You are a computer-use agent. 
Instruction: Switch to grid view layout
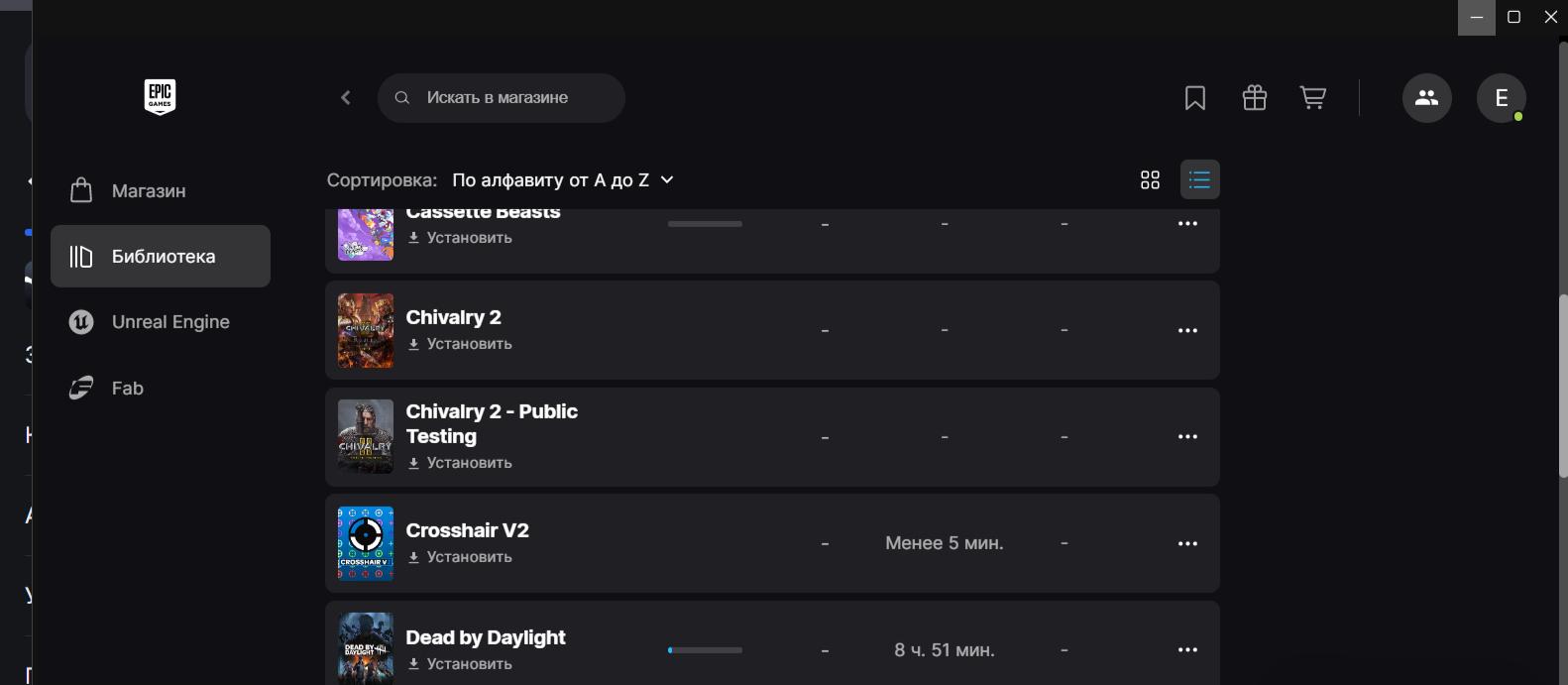click(x=1150, y=179)
